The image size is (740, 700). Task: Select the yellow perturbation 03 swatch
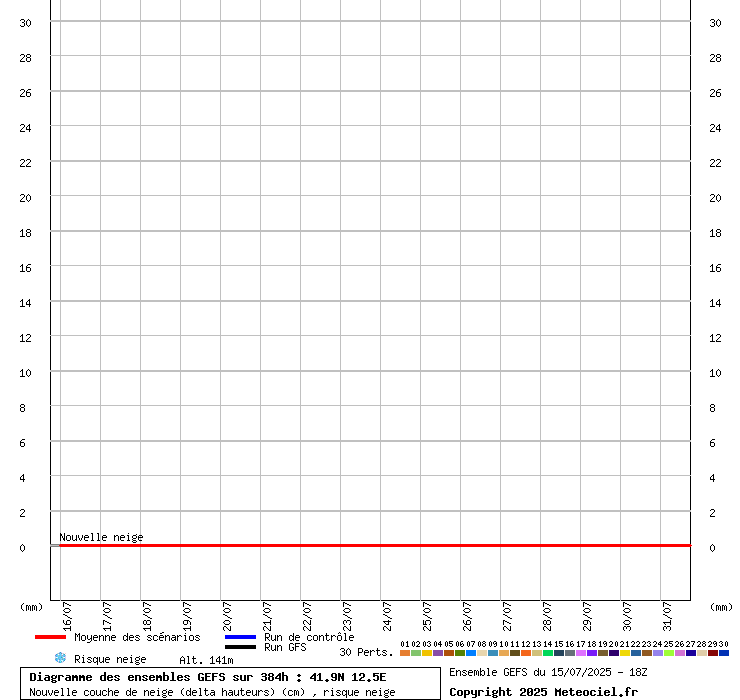coord(427,653)
